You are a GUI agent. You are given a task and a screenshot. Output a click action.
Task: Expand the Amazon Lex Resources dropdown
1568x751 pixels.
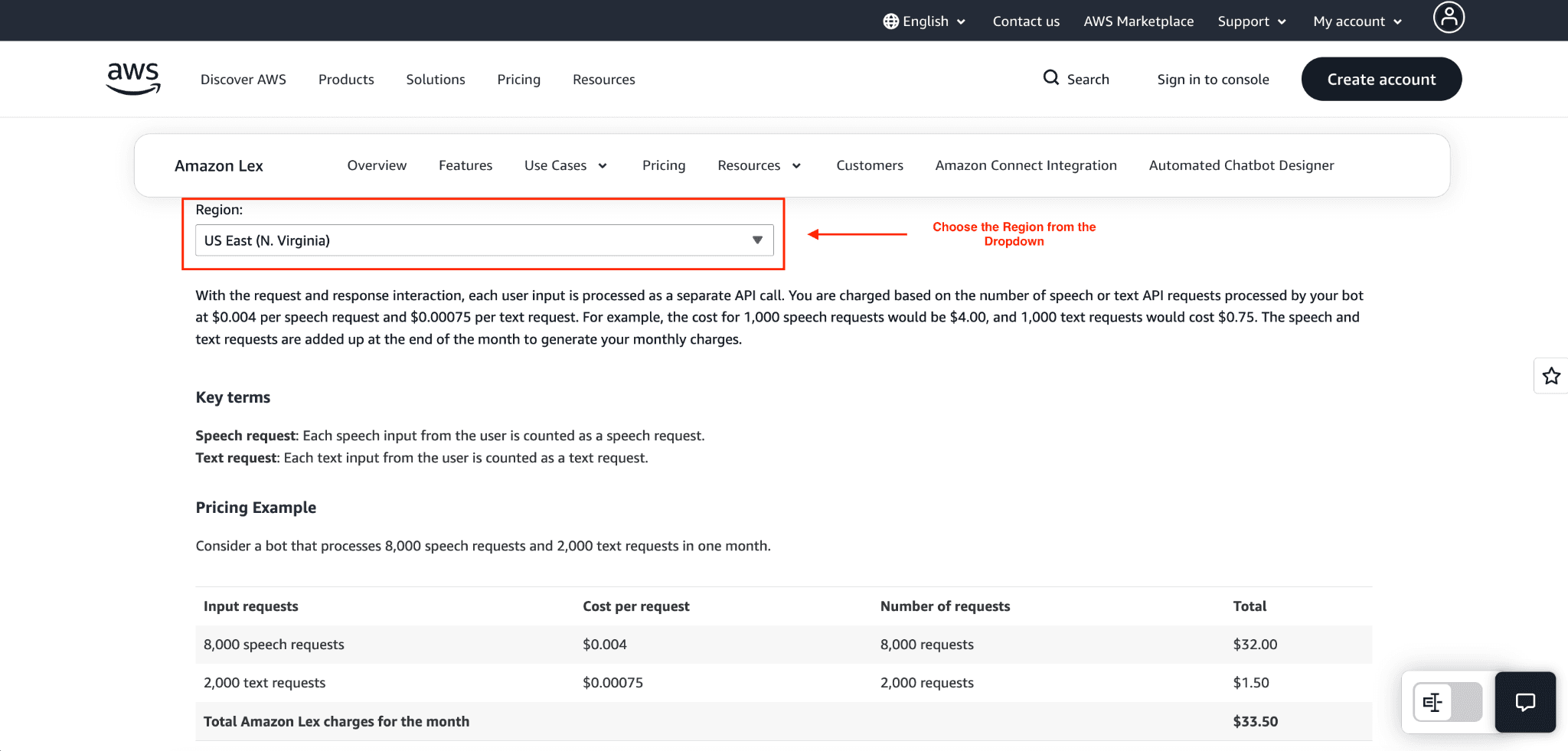[x=759, y=165]
